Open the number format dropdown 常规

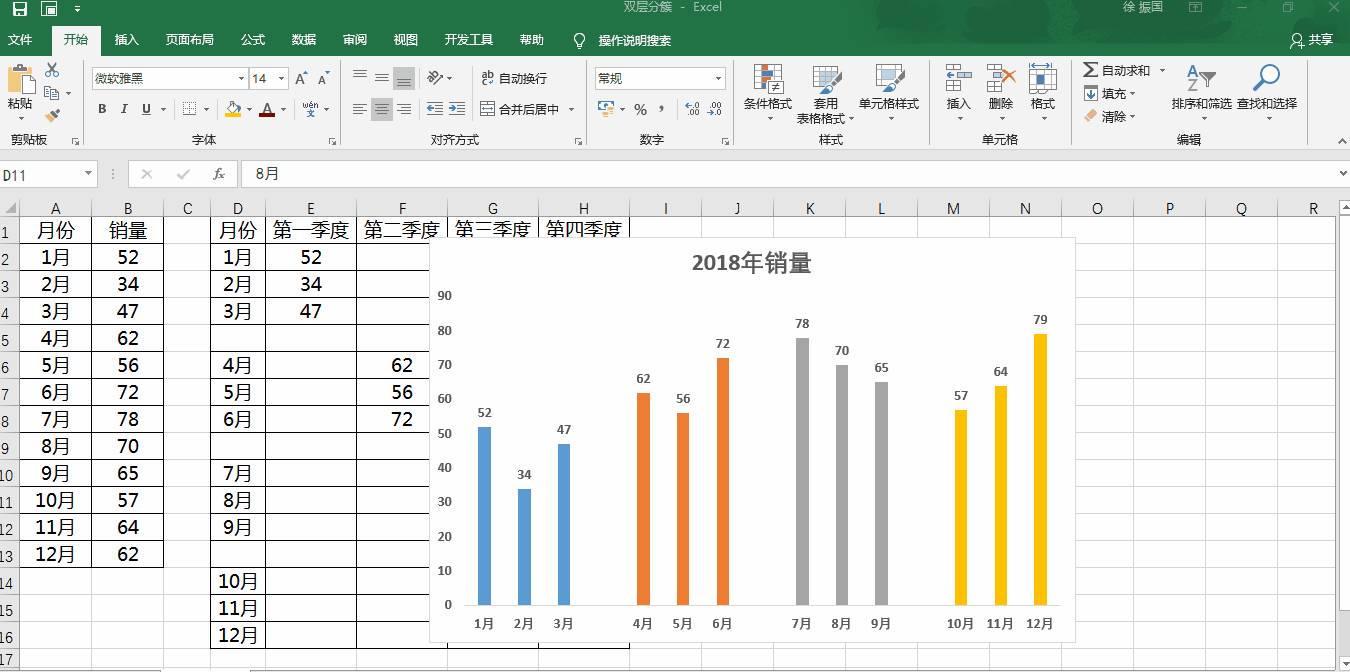pyautogui.click(x=718, y=78)
